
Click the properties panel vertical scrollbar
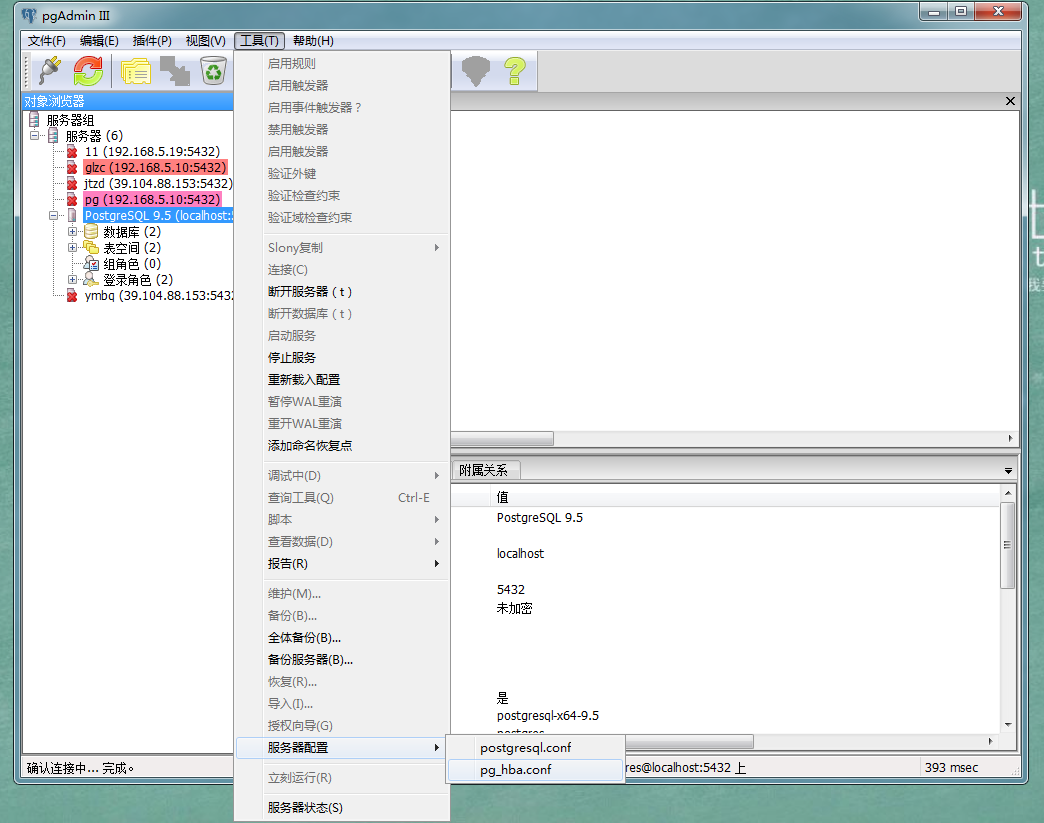tap(1008, 545)
